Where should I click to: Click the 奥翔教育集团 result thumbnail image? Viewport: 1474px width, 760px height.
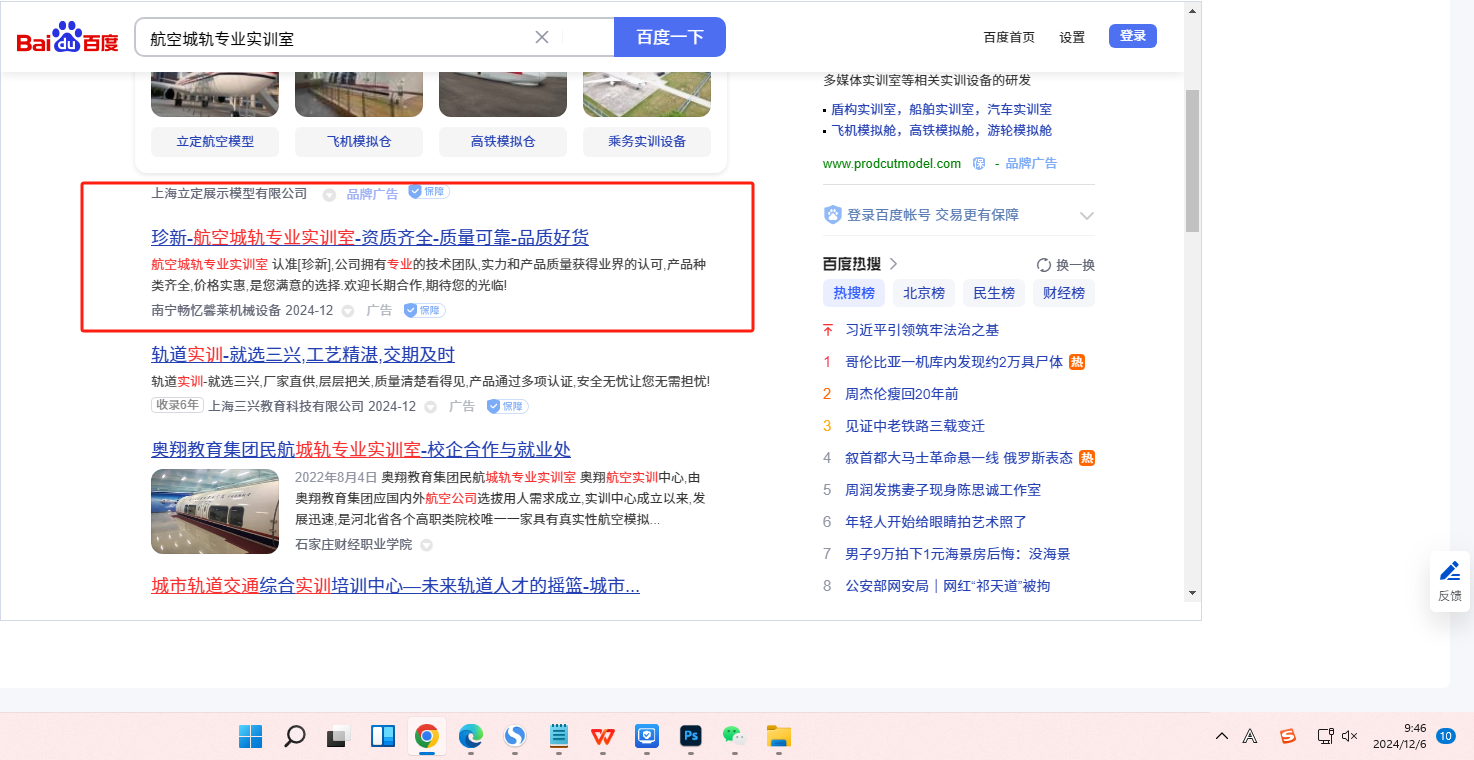(x=215, y=511)
